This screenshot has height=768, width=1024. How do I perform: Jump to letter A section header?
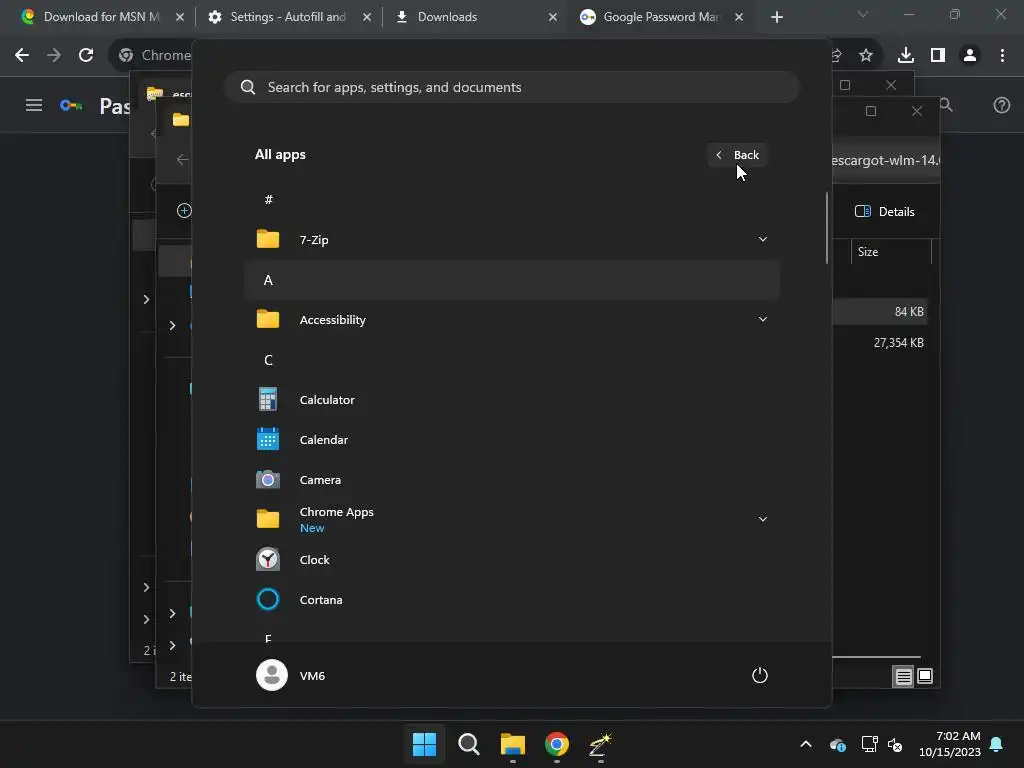pos(512,280)
